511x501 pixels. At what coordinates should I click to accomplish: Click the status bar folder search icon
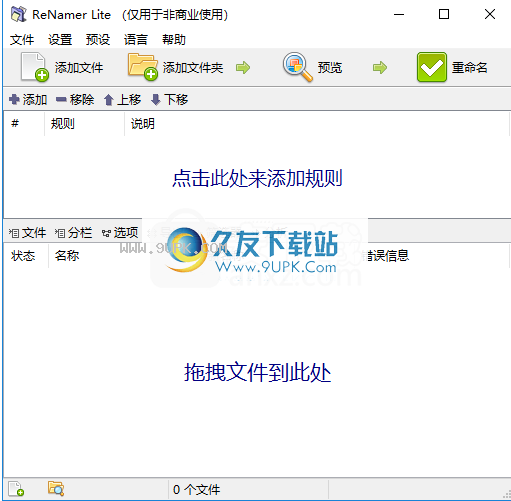coord(56,489)
